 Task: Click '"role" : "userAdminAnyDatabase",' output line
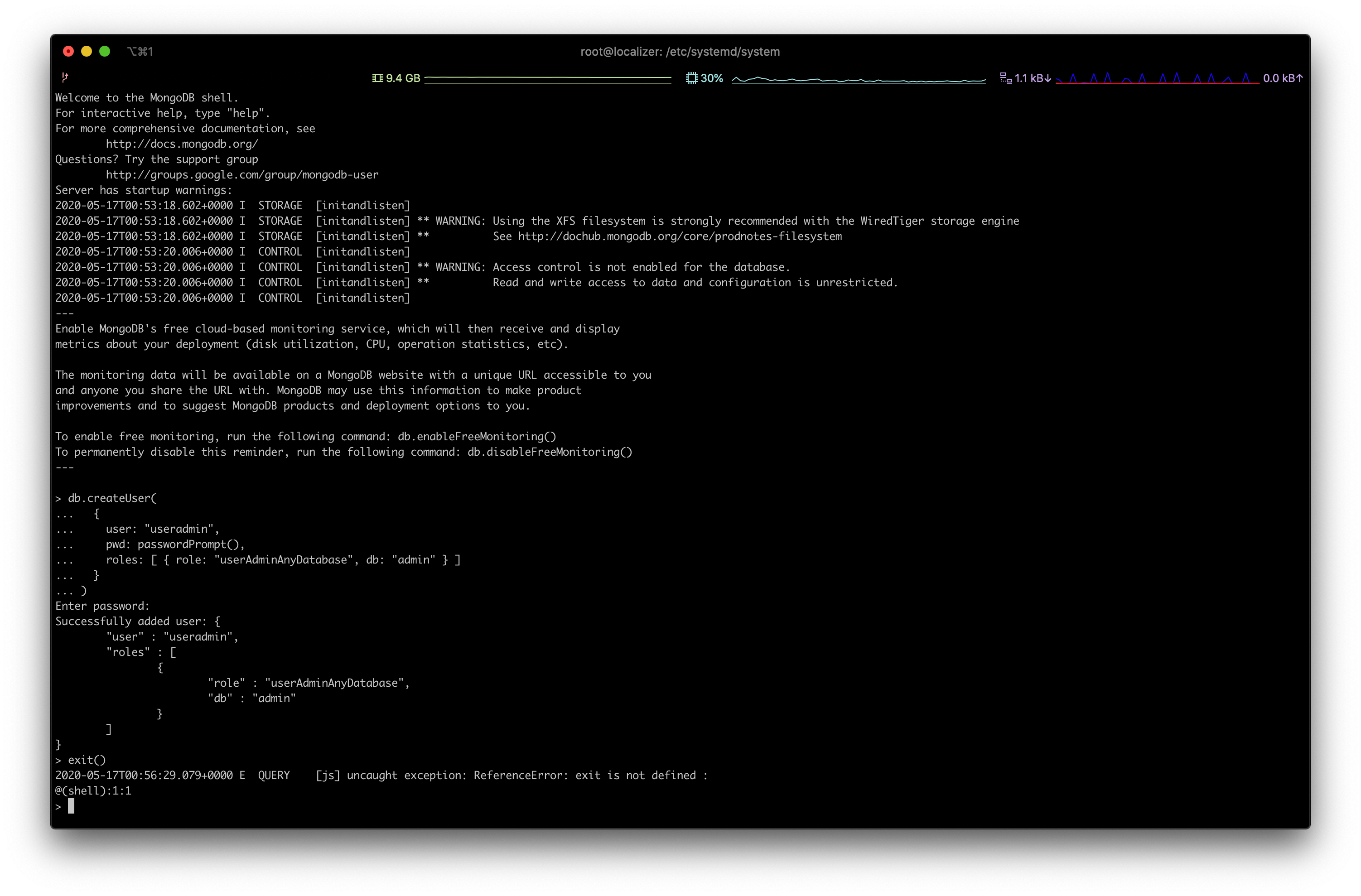coord(309,683)
